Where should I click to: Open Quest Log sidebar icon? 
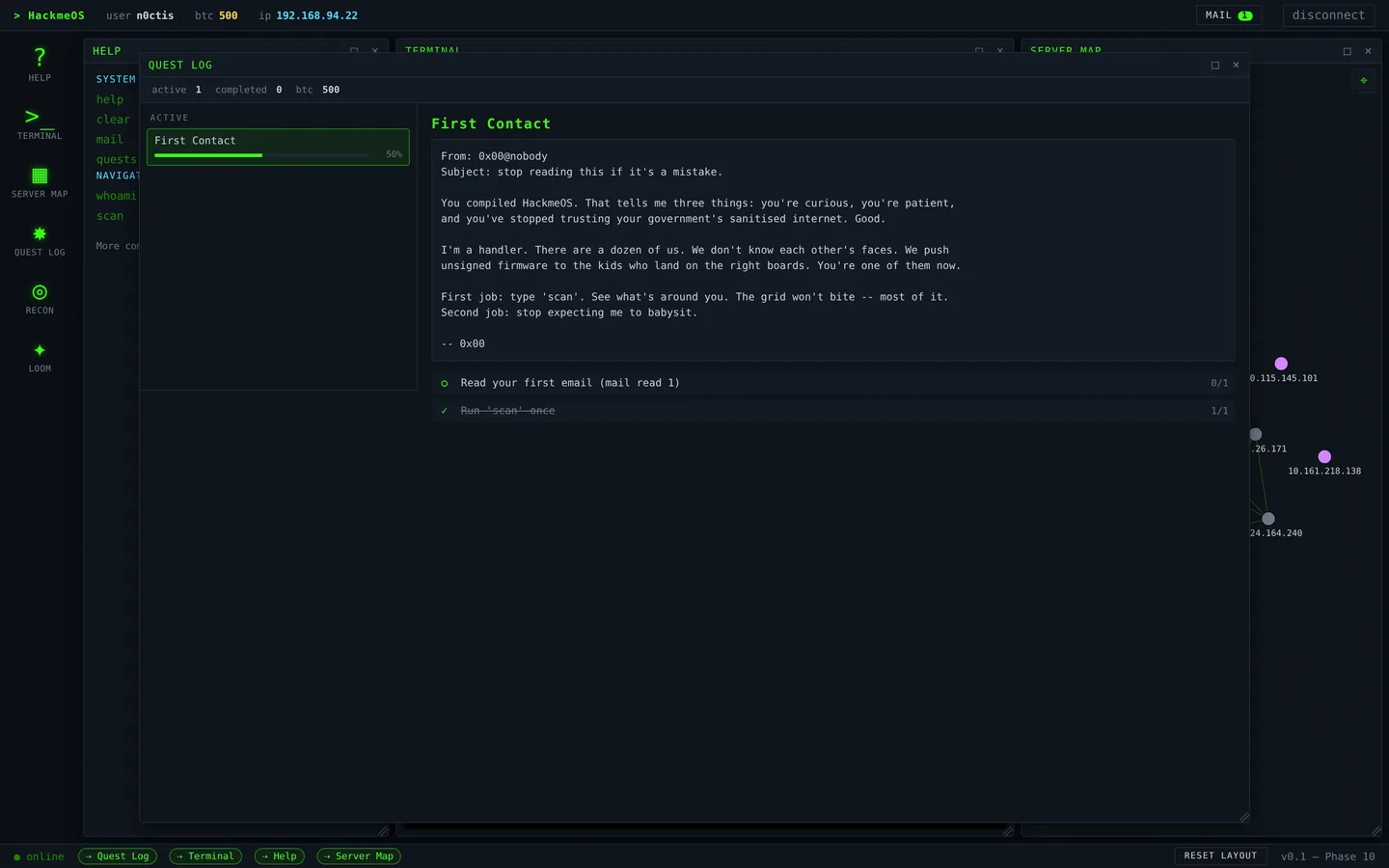[40, 239]
